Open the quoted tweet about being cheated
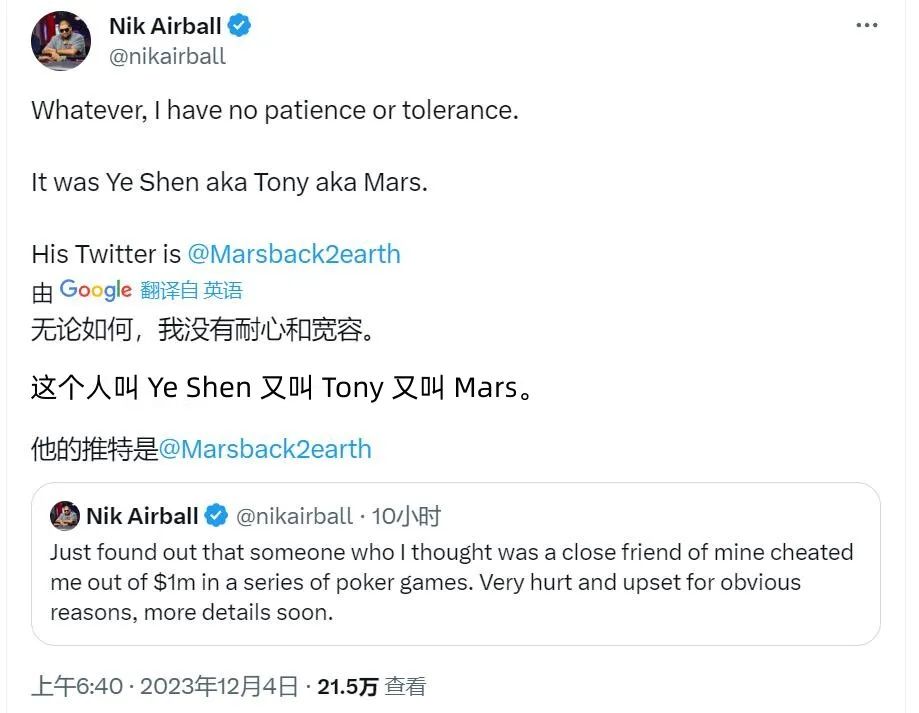Image resolution: width=919 pixels, height=713 pixels. [450, 582]
